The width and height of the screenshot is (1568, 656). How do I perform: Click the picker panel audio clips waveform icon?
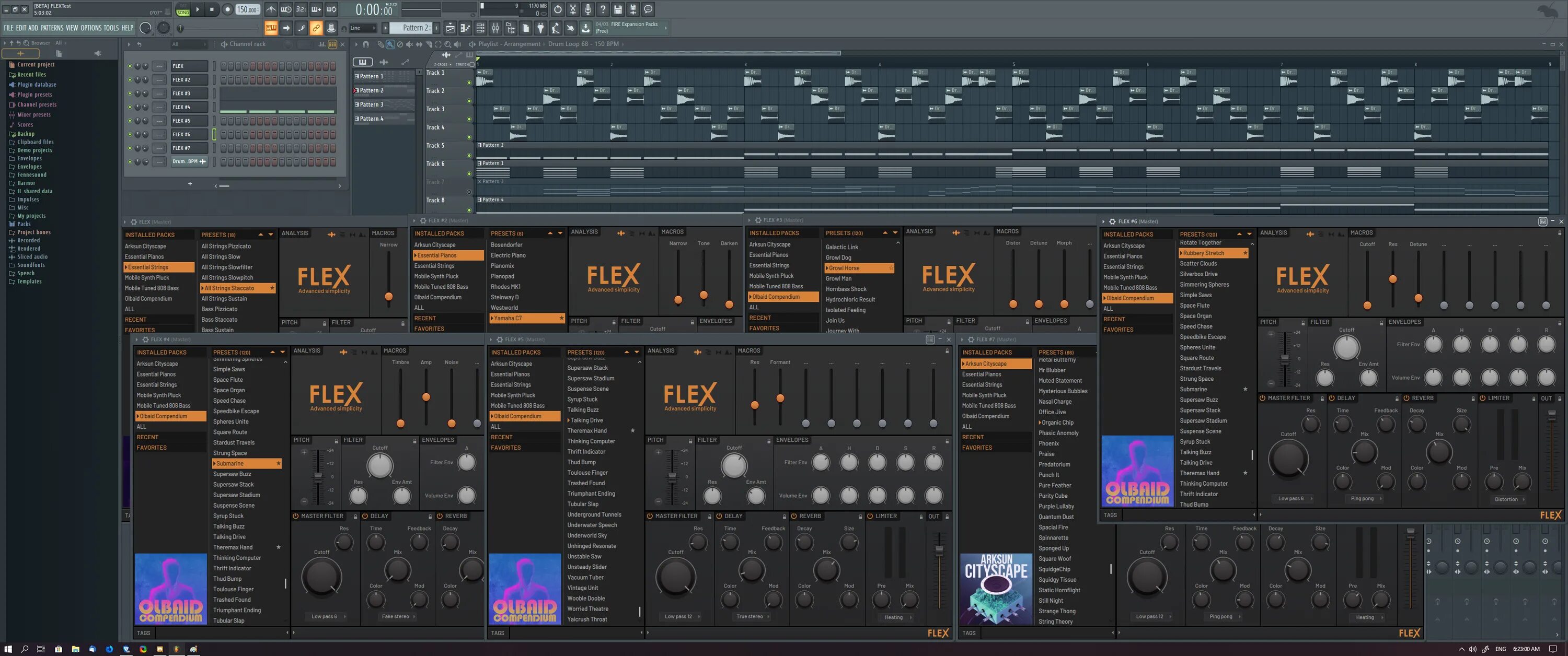pos(384,62)
